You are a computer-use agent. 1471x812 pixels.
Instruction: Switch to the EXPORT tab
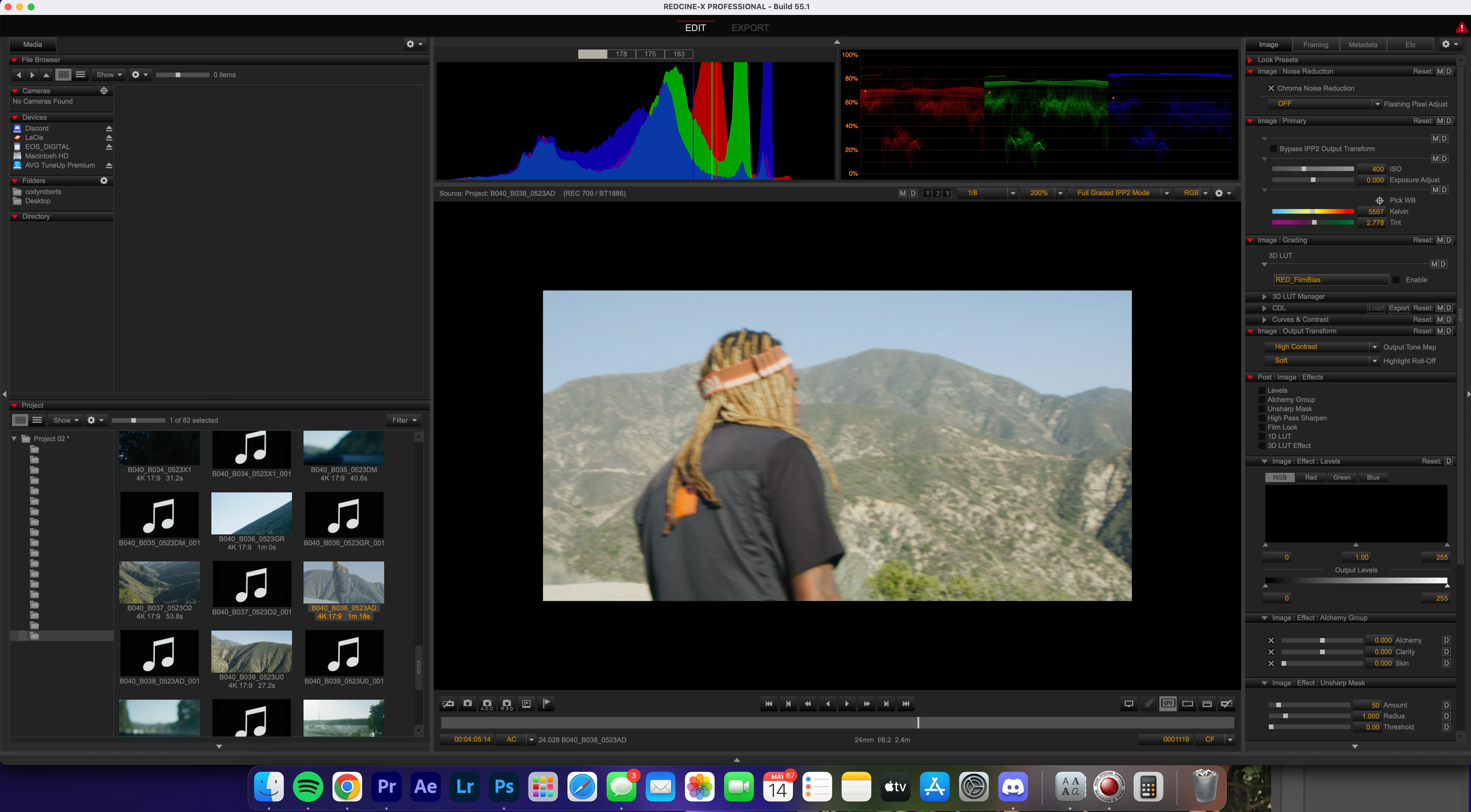750,28
